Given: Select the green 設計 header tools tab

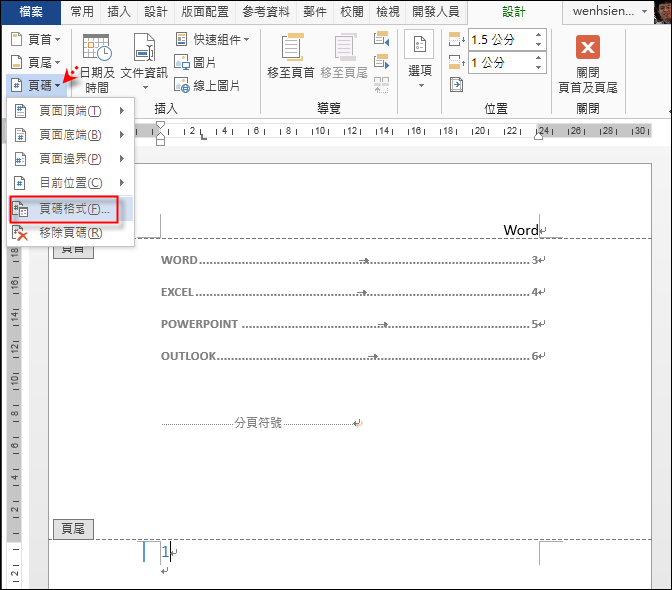Looking at the screenshot, I should tap(514, 12).
